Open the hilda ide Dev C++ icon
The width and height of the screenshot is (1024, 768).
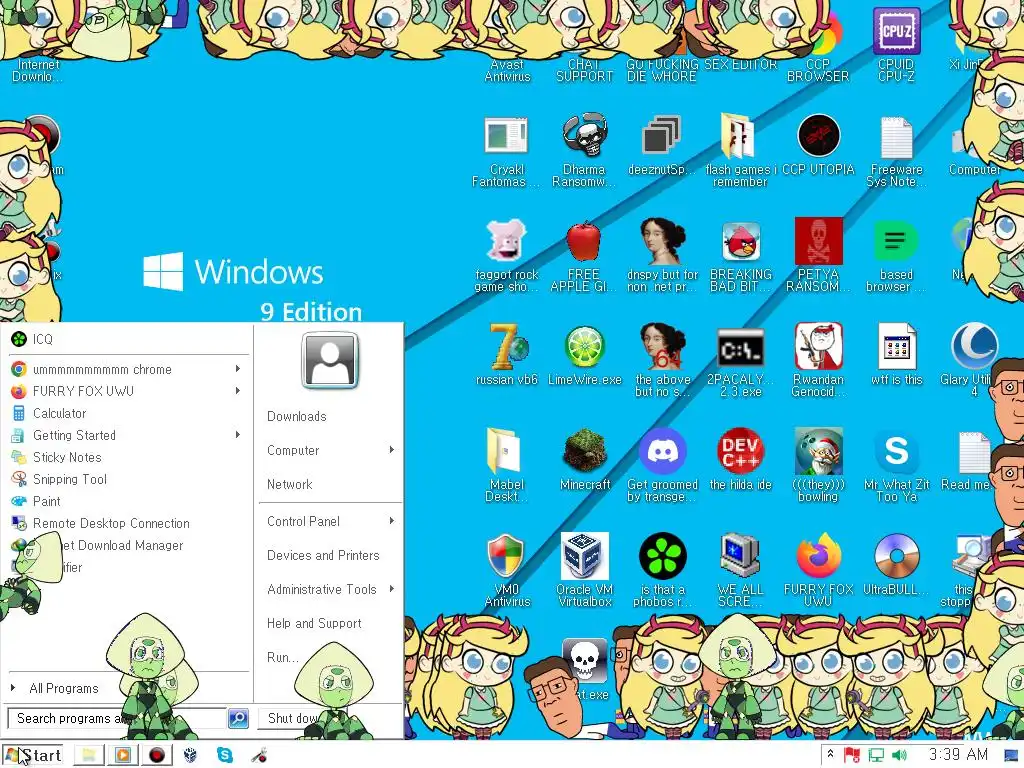click(x=740, y=451)
